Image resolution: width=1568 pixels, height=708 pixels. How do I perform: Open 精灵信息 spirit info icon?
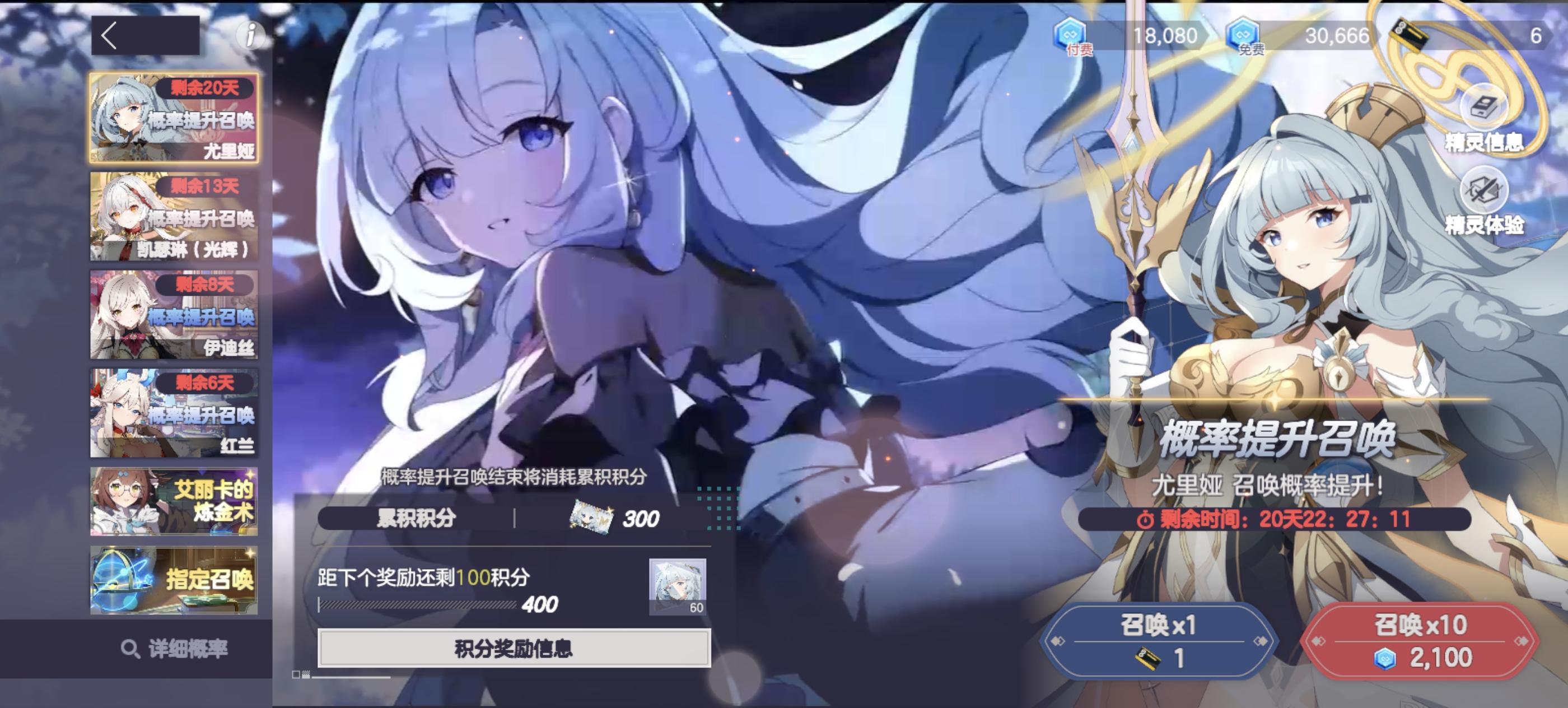pyautogui.click(x=1483, y=106)
